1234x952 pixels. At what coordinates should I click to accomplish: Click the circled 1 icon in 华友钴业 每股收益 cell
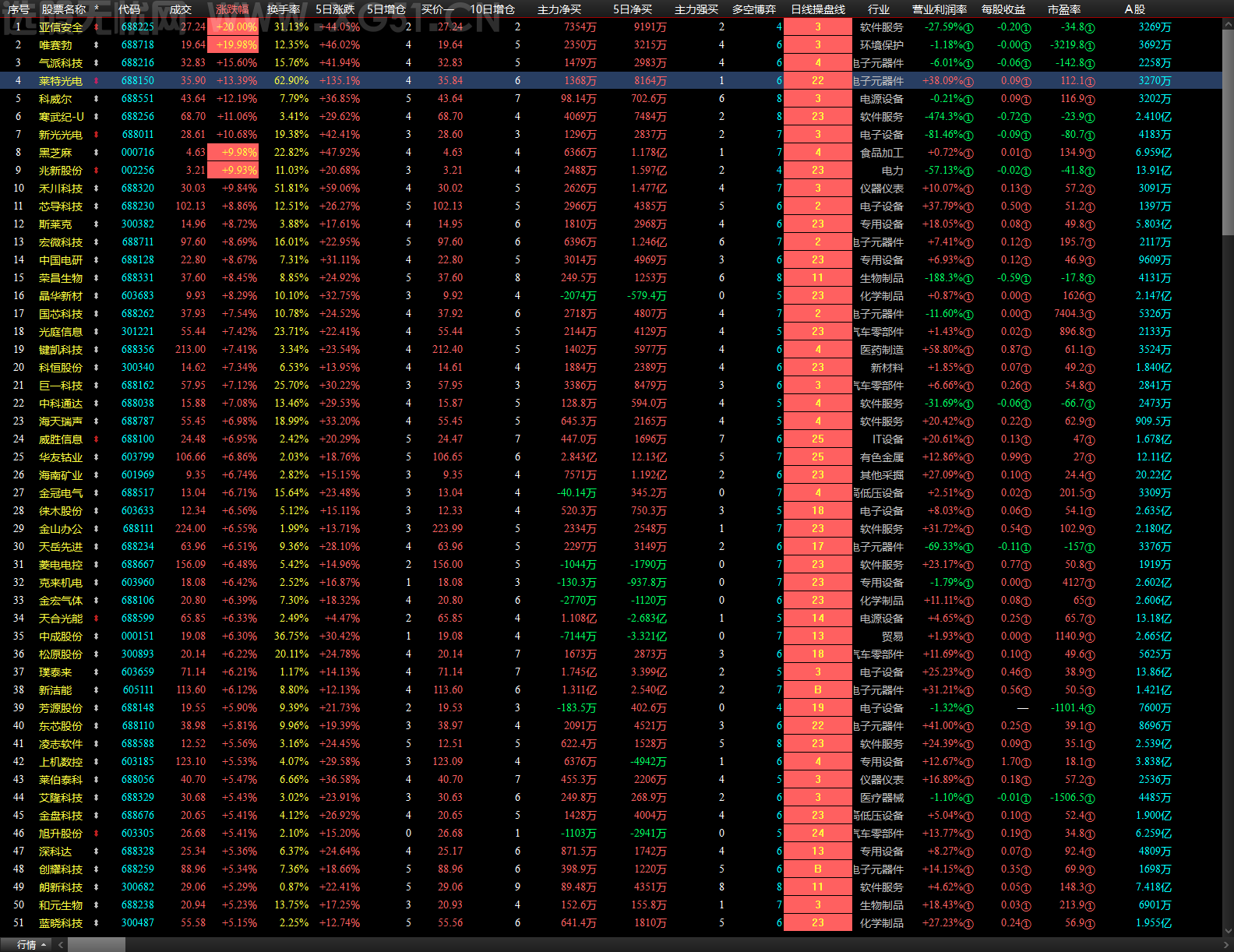(x=1026, y=458)
